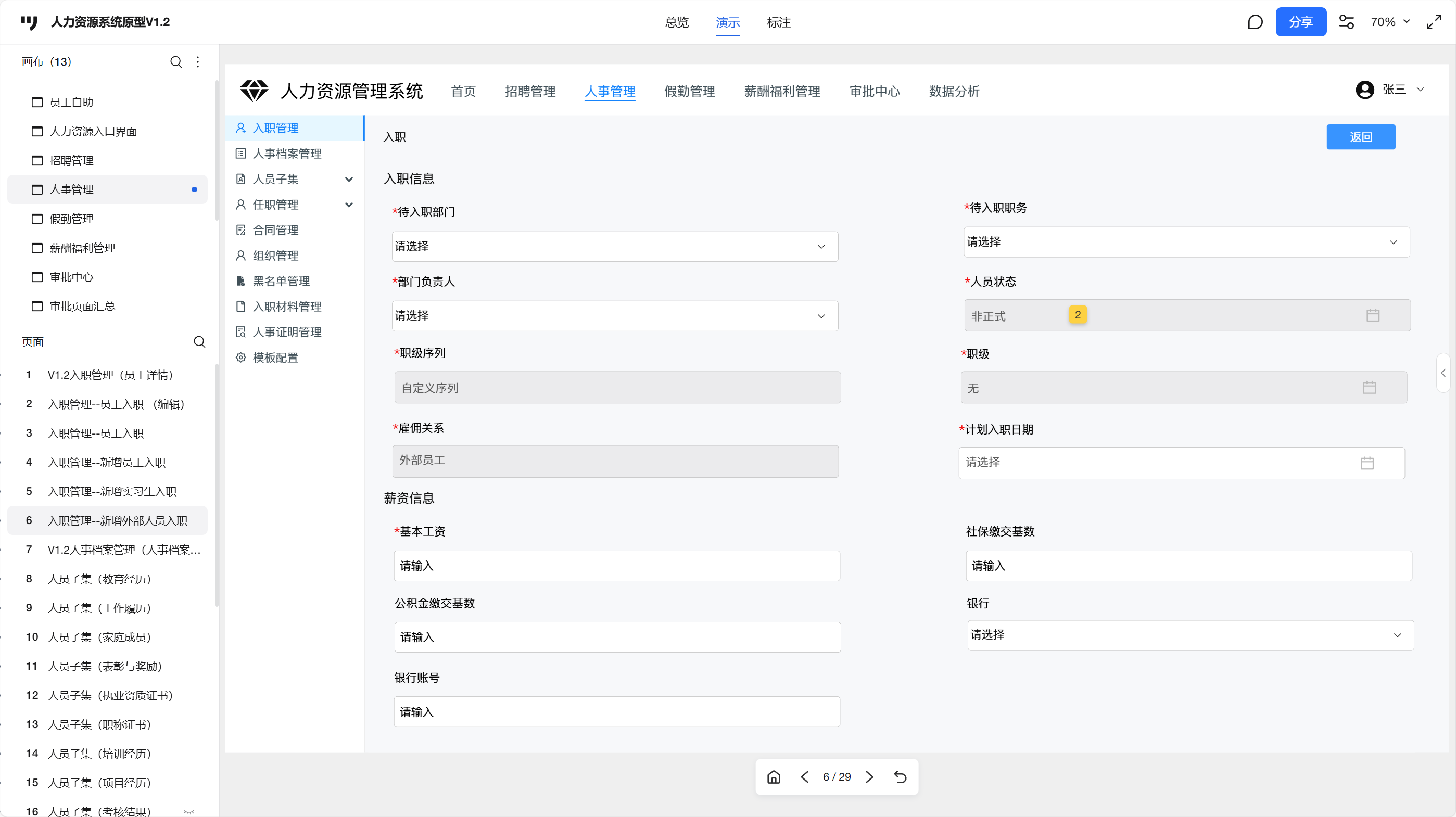This screenshot has height=817, width=1456.
Task: Open the 假勤管理 navigation menu
Action: pyautogui.click(x=689, y=91)
